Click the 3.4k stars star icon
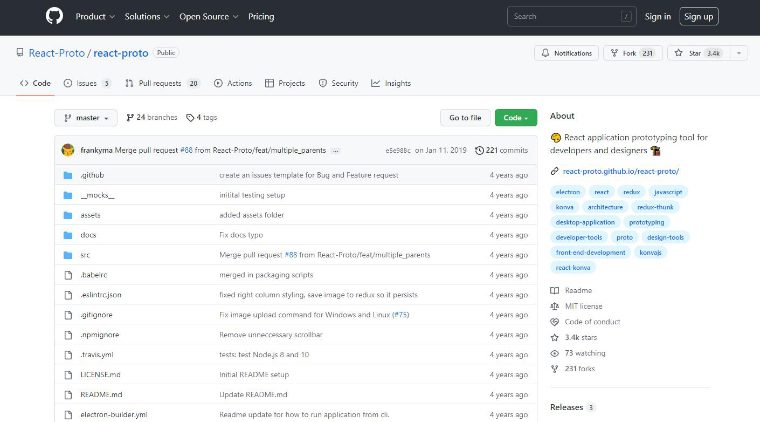Image resolution: width=760 pixels, height=422 pixels. (x=554, y=338)
